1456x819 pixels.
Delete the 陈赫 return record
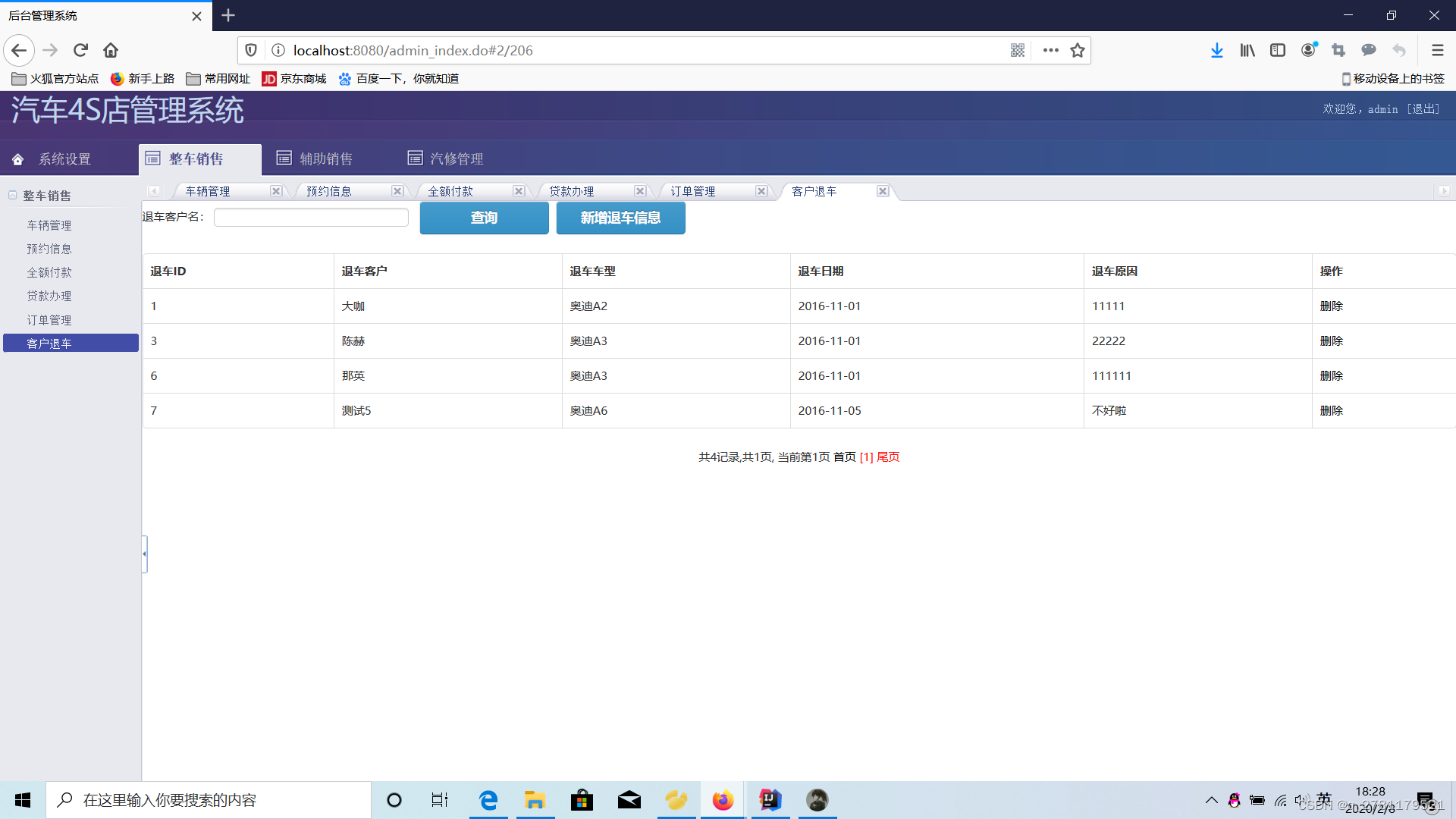click(x=1331, y=341)
